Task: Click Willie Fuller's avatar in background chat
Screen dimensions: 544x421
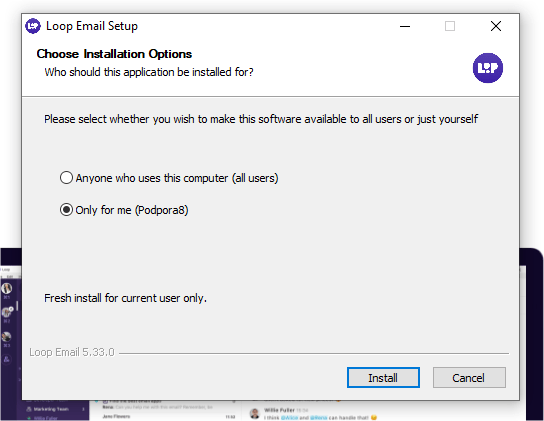Action: coord(255,414)
